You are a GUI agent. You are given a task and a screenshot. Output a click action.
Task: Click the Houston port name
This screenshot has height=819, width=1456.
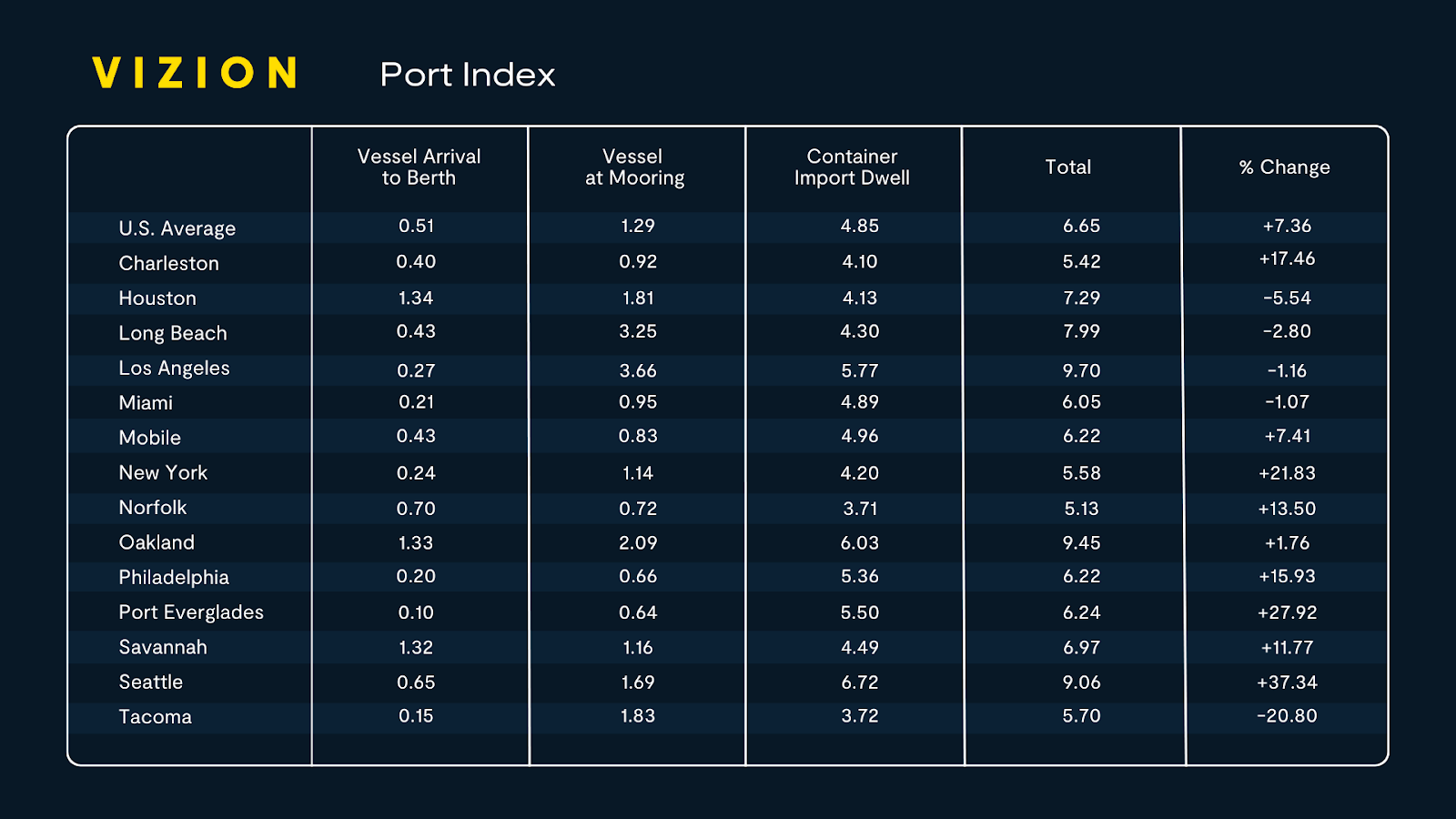coord(157,298)
